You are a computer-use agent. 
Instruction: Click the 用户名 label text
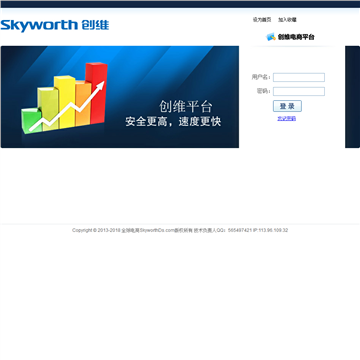(x=260, y=77)
